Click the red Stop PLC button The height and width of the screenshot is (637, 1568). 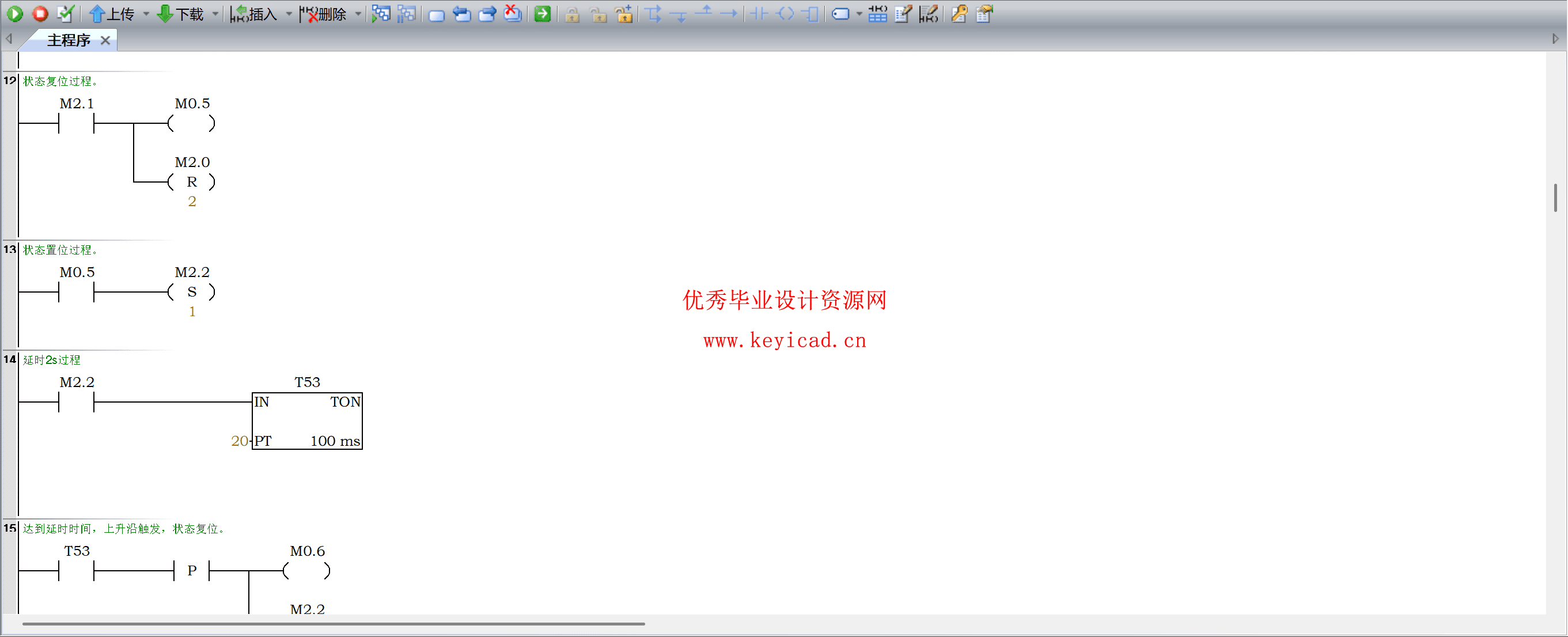point(40,13)
